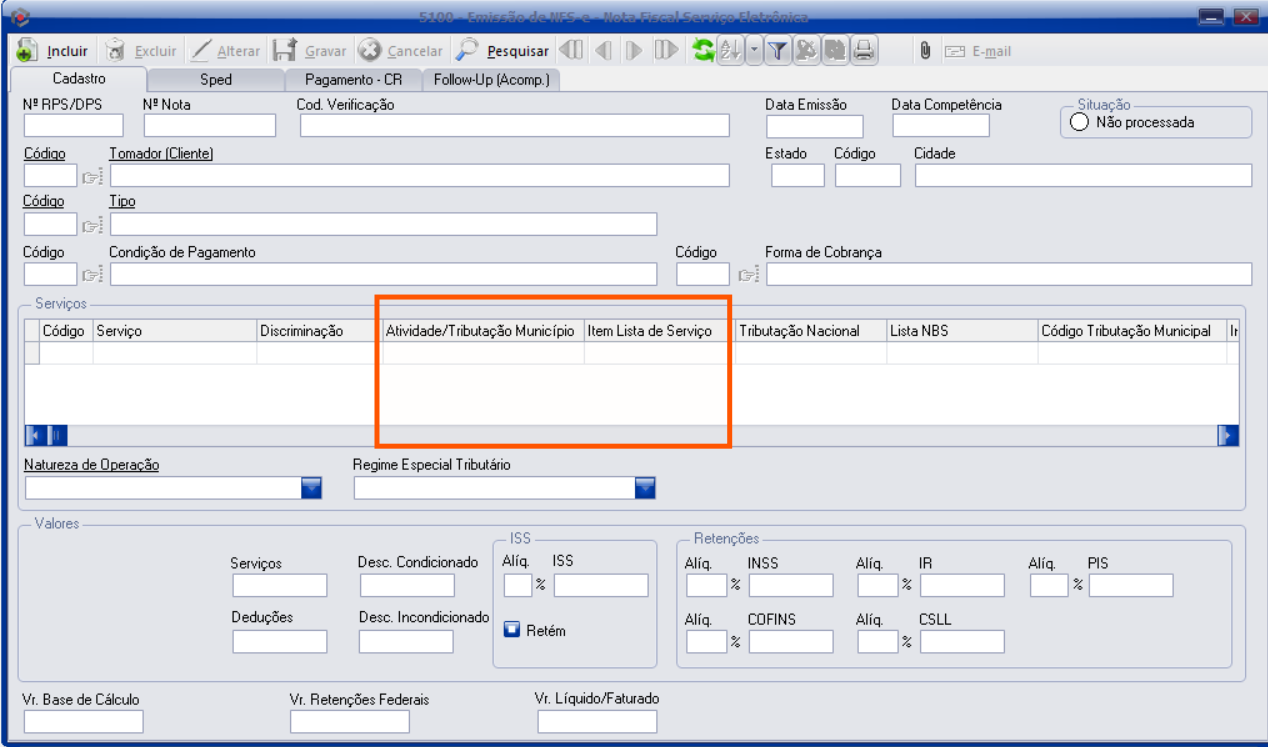The height and width of the screenshot is (747, 1268).
Task: Click the Data Emissão input field
Action: coord(814,126)
